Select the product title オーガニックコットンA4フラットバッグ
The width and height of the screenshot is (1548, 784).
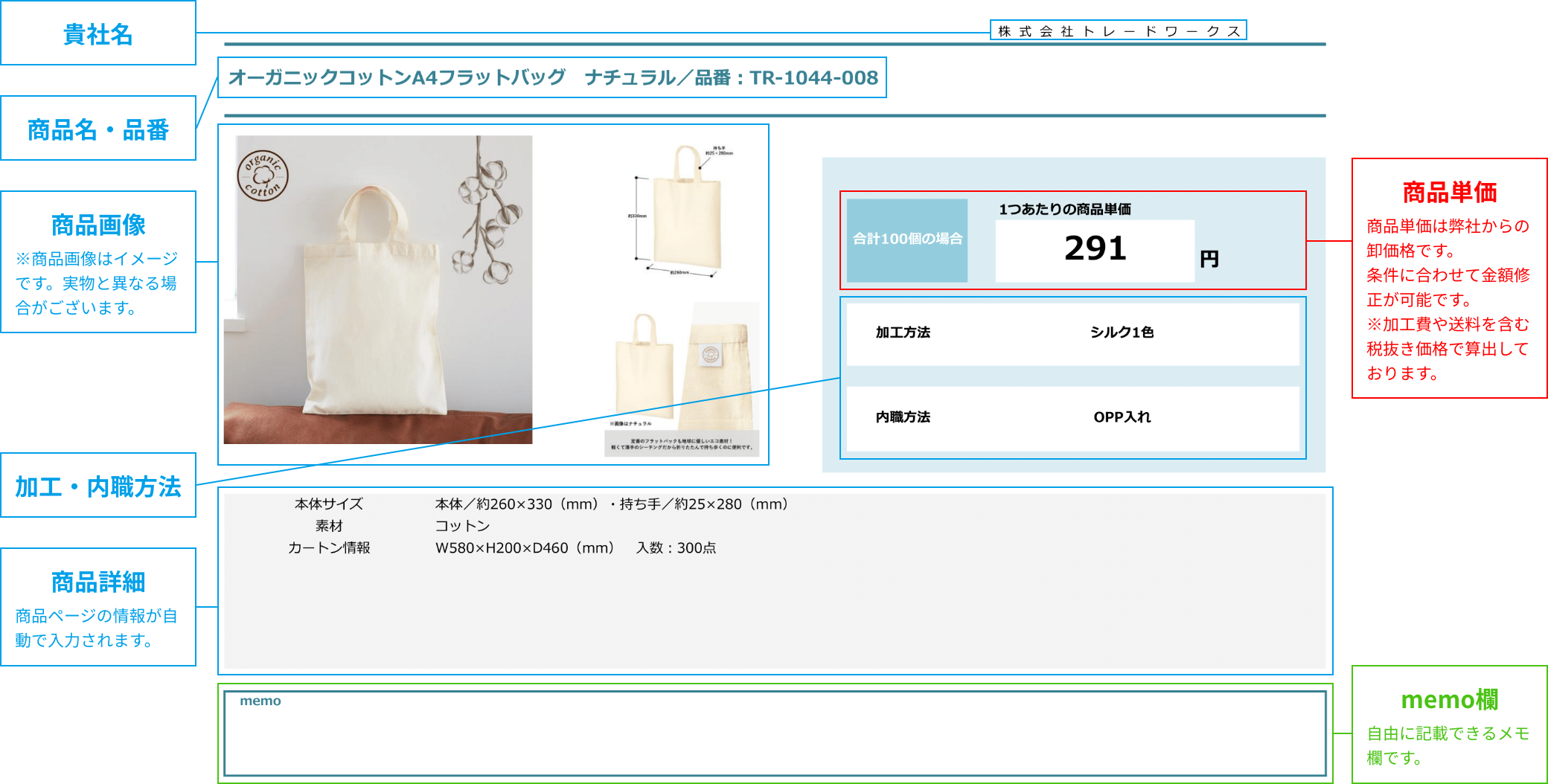pyautogui.click(x=397, y=77)
